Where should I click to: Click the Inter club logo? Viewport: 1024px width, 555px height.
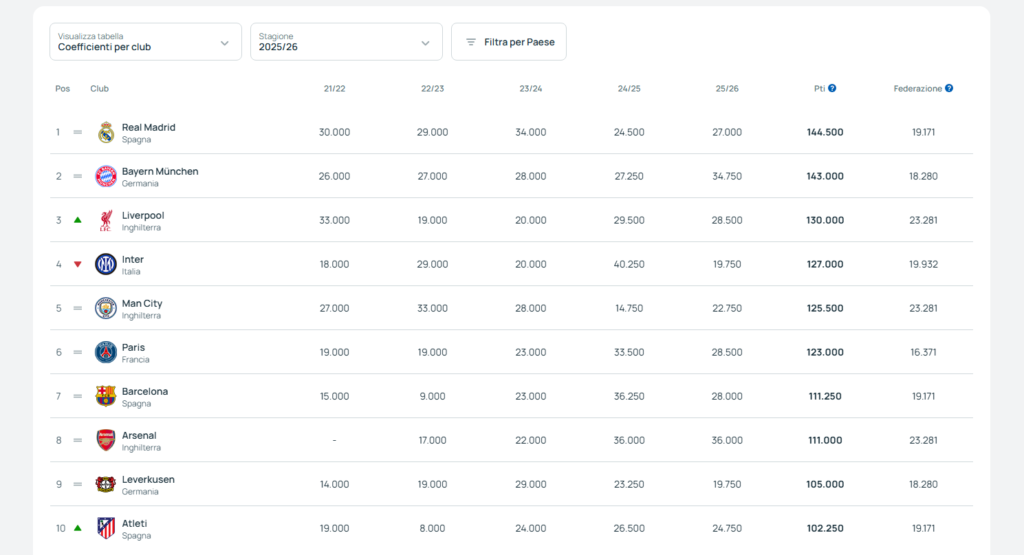106,264
